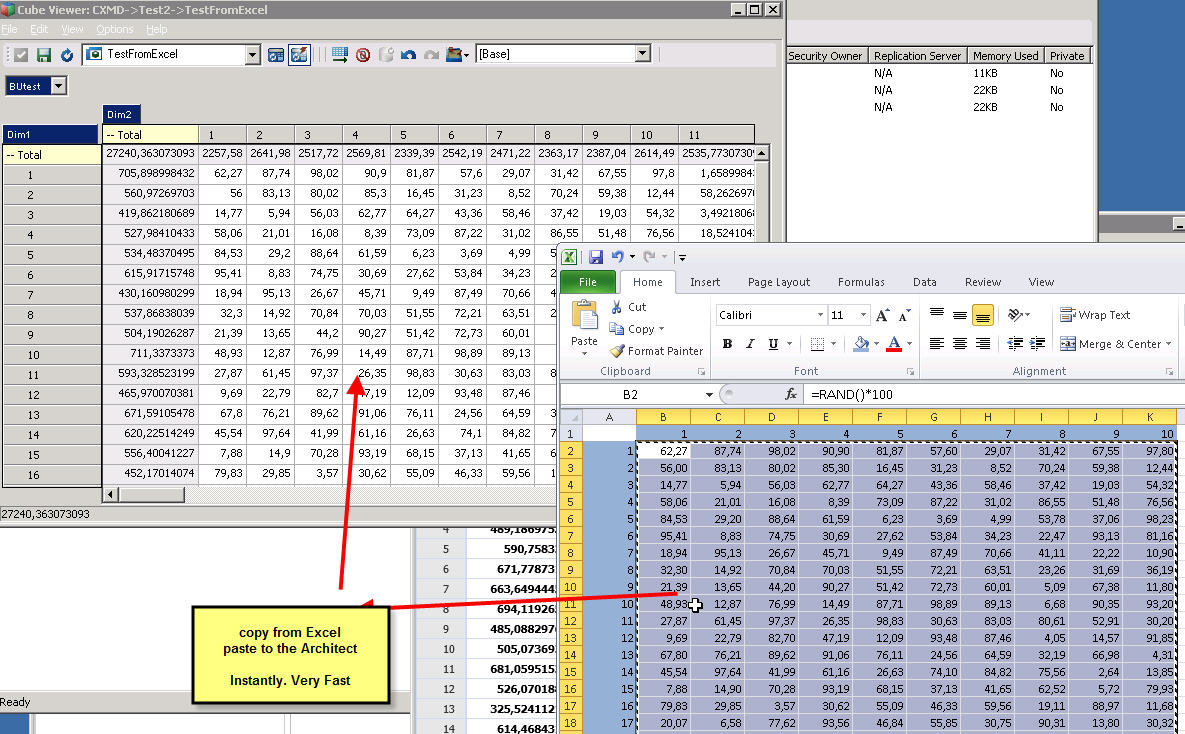
Task: Click the Merge & Center button
Action: tap(1115, 344)
